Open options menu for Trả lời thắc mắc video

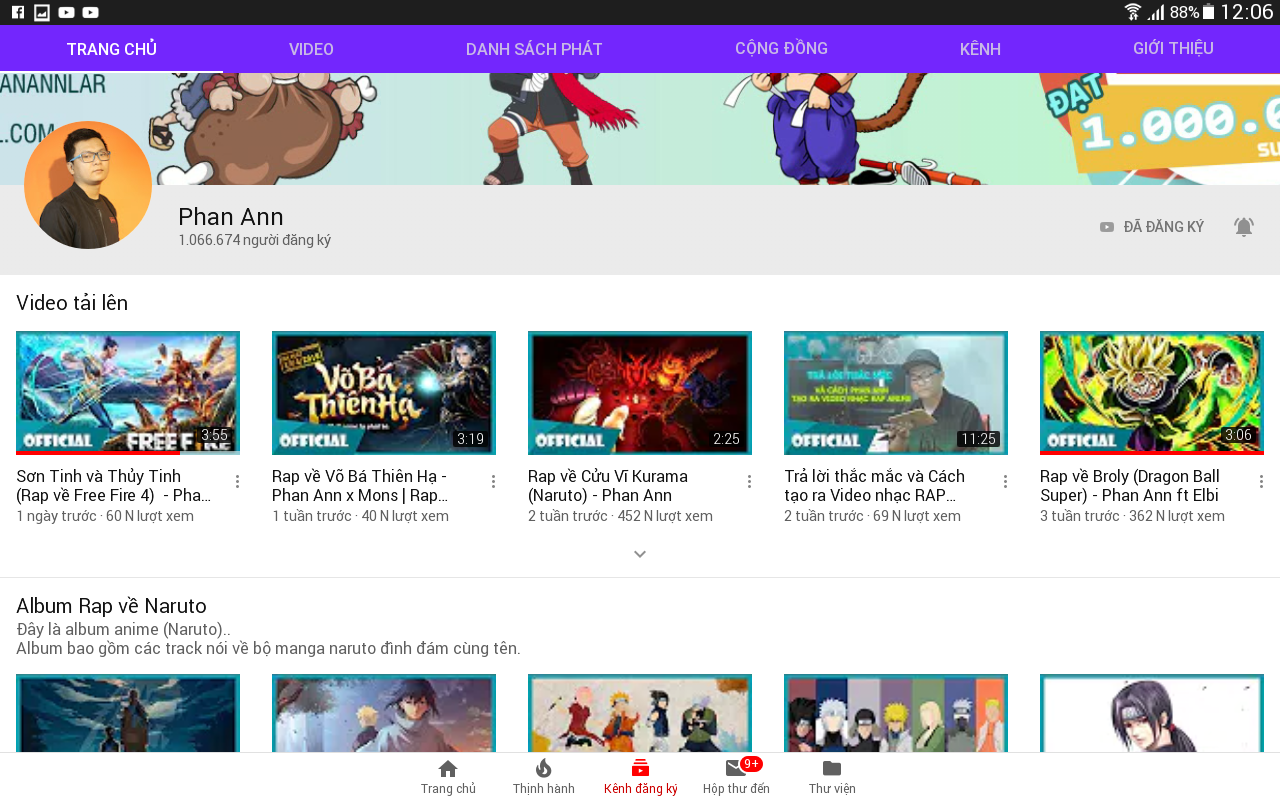[x=1005, y=482]
